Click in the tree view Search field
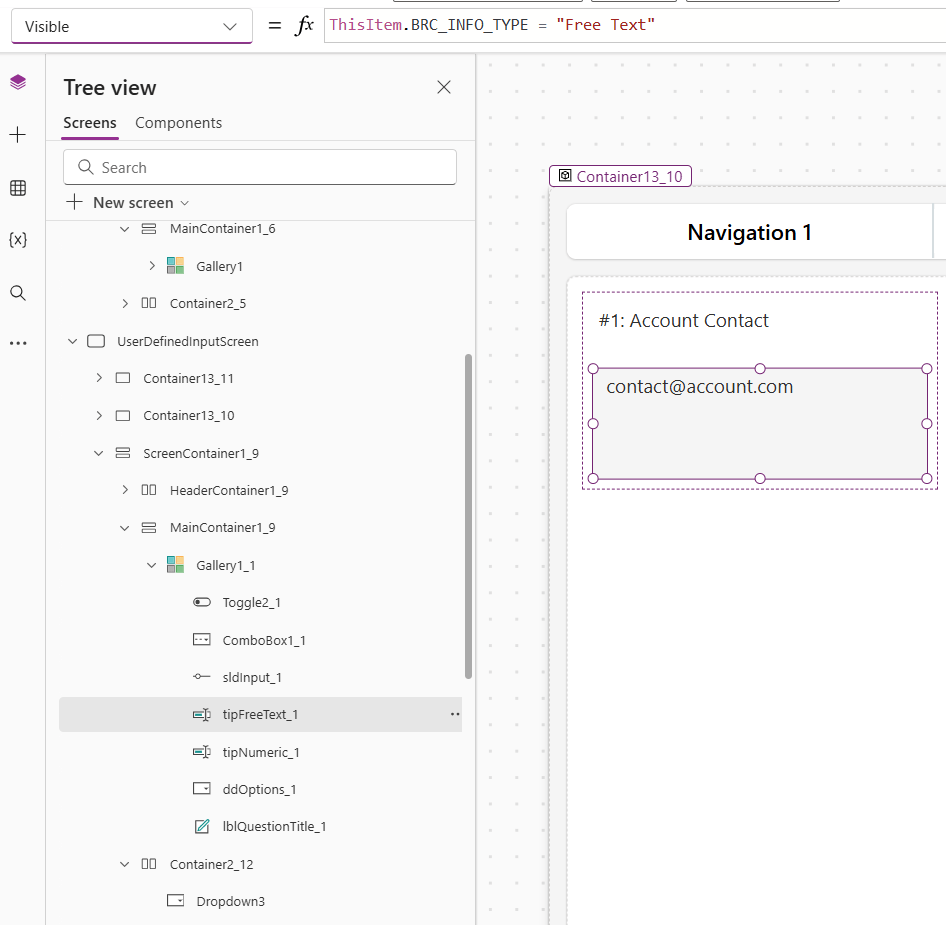The image size is (946, 925). point(260,168)
